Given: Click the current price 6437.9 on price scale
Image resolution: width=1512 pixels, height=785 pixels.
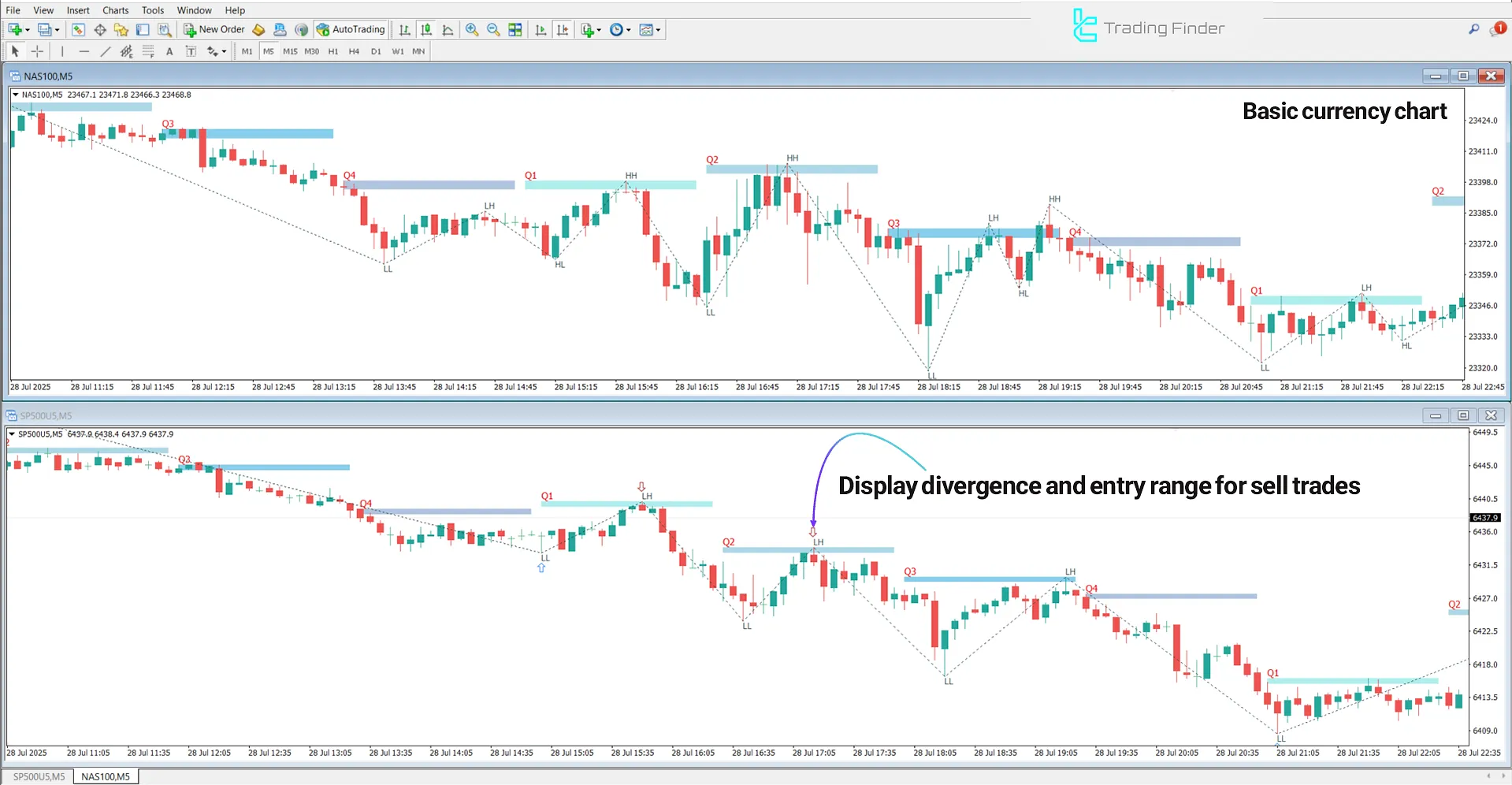Looking at the screenshot, I should (x=1484, y=517).
